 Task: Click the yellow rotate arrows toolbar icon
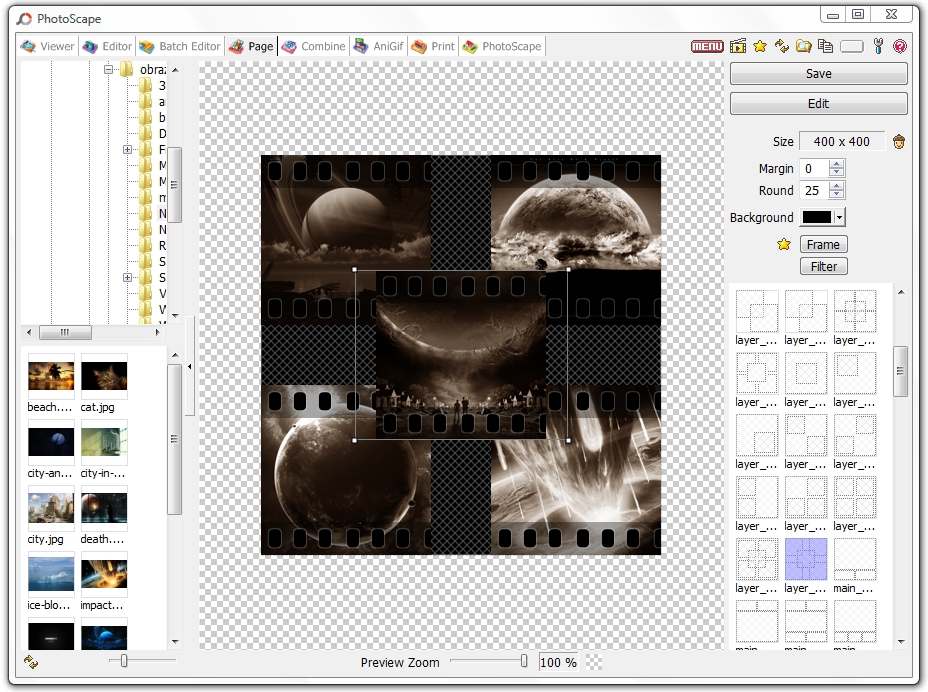(782, 46)
